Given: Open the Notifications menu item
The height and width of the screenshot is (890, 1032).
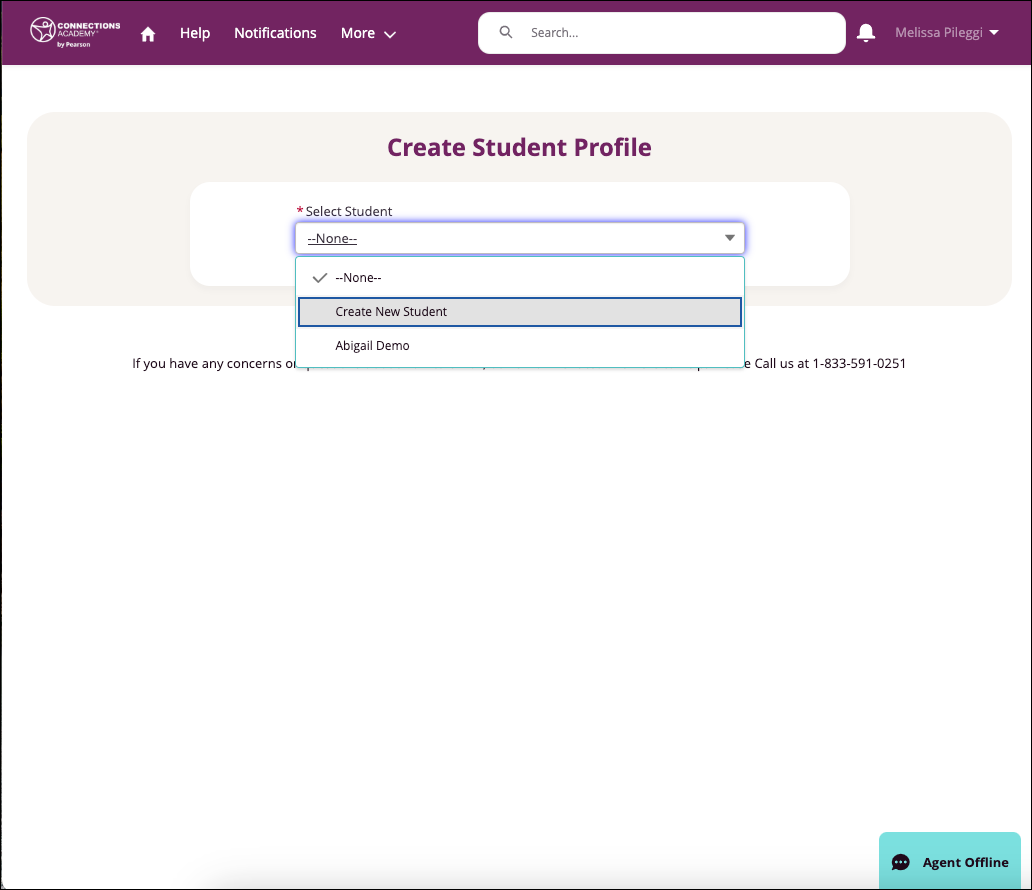Looking at the screenshot, I should 275,33.
